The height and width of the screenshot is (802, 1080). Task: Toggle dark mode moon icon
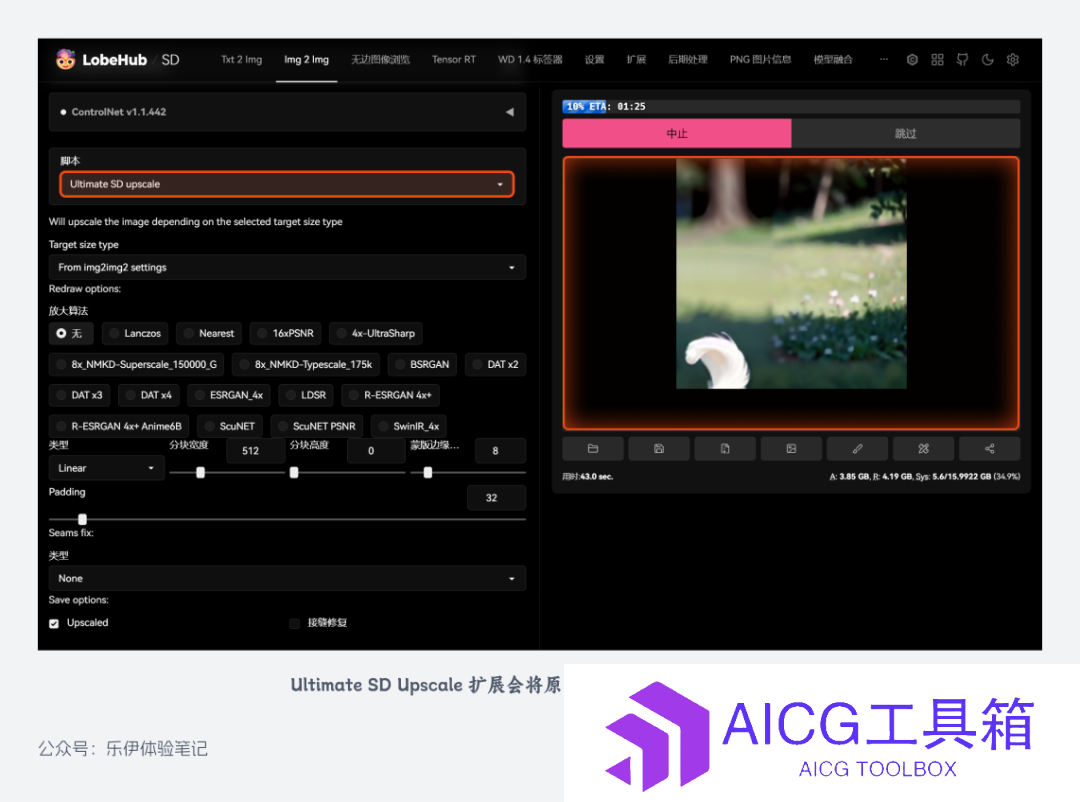pyautogui.click(x=988, y=59)
